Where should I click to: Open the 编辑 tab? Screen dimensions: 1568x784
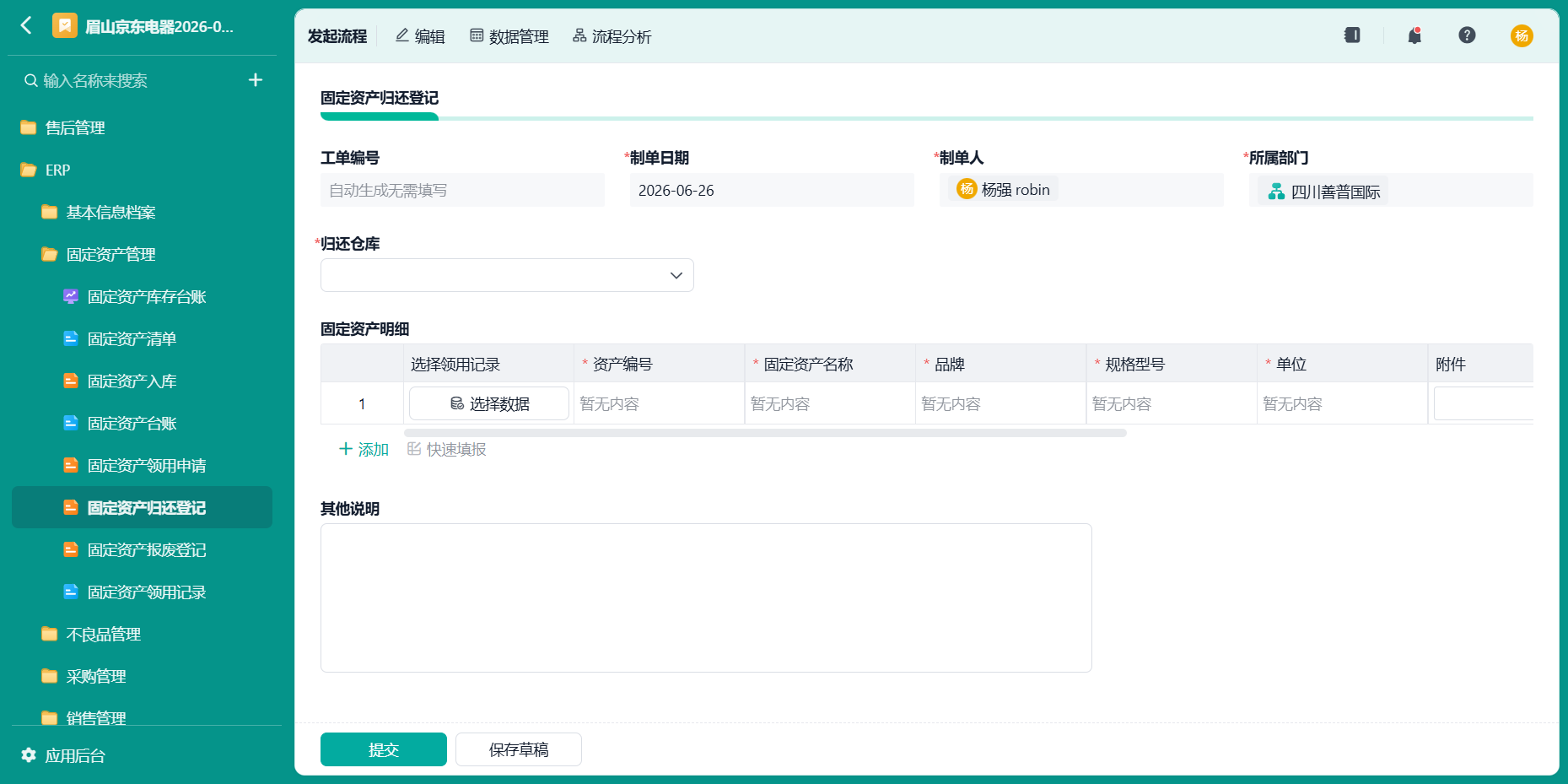[420, 36]
